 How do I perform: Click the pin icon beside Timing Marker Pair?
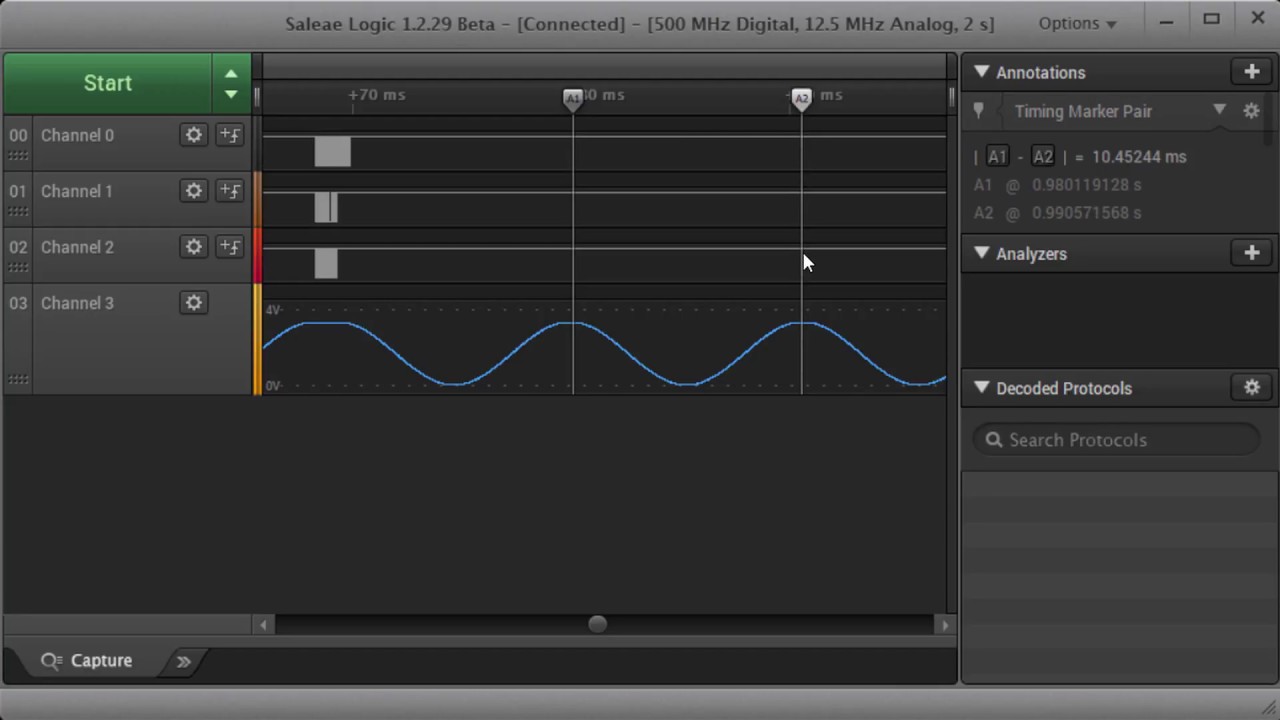pyautogui.click(x=979, y=111)
